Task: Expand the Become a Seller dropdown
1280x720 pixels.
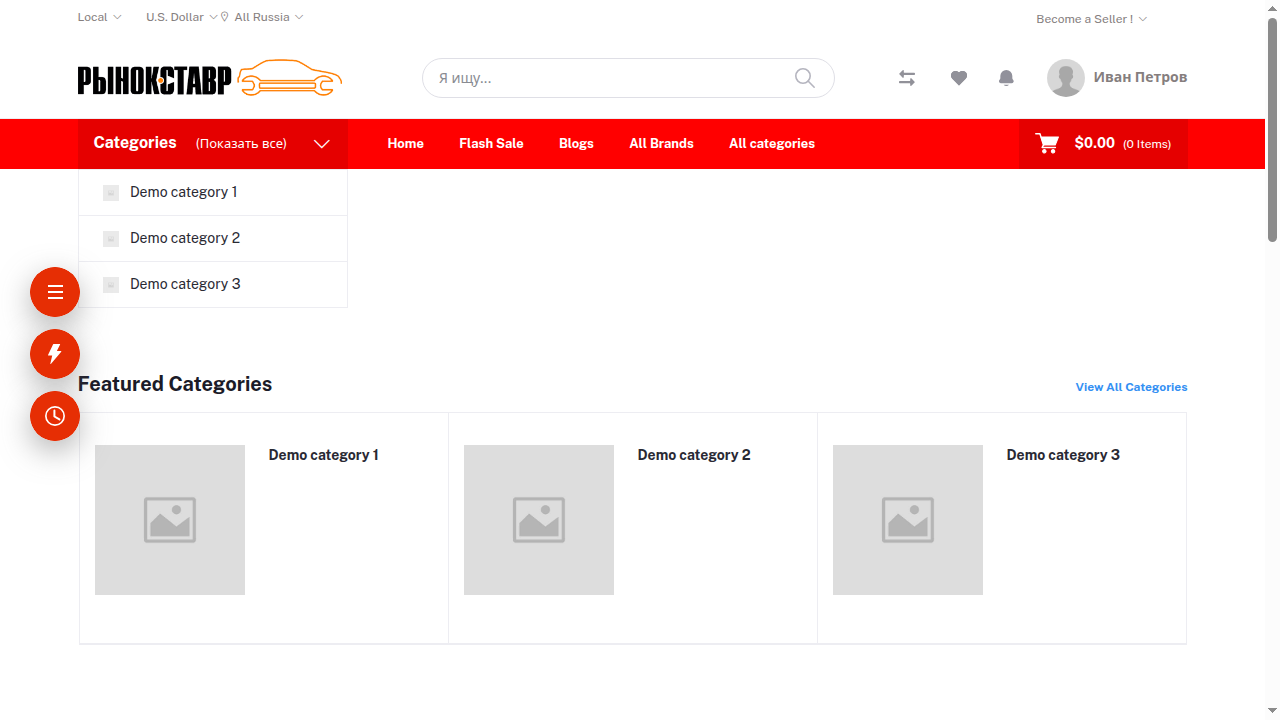Action: tap(1091, 19)
